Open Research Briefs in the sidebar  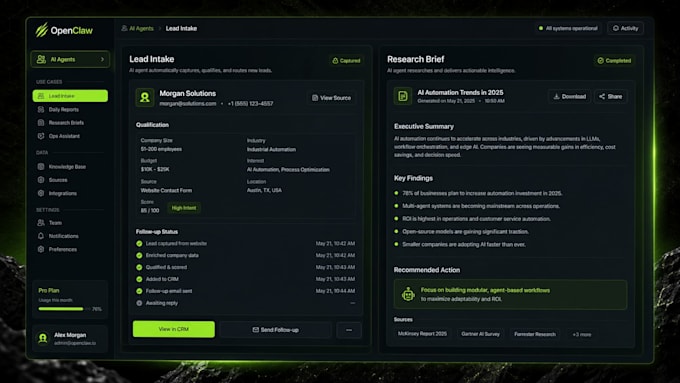click(x=66, y=123)
